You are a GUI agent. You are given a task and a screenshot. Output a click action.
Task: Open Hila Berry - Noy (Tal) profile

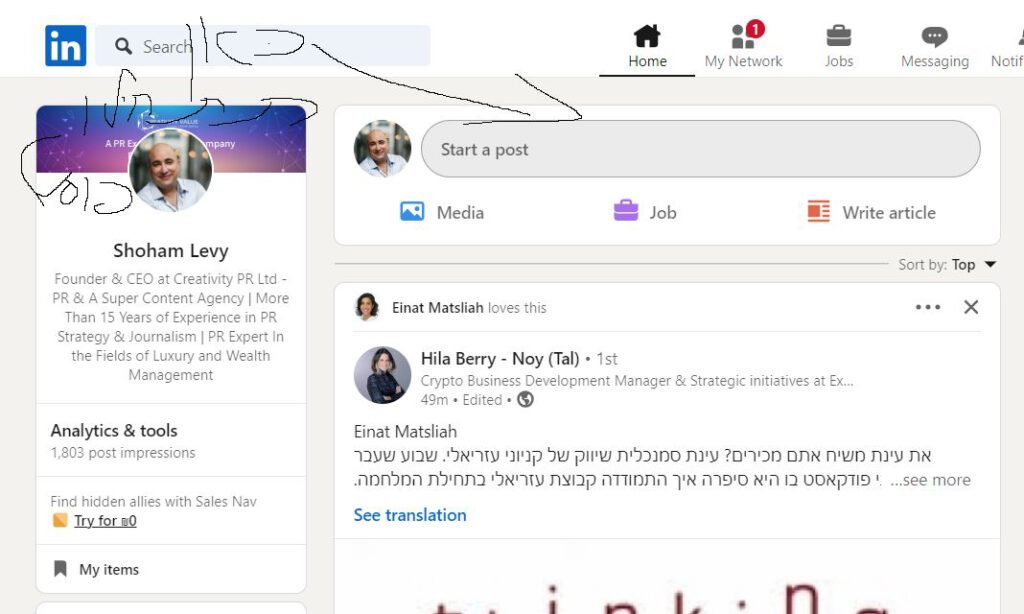click(500, 359)
